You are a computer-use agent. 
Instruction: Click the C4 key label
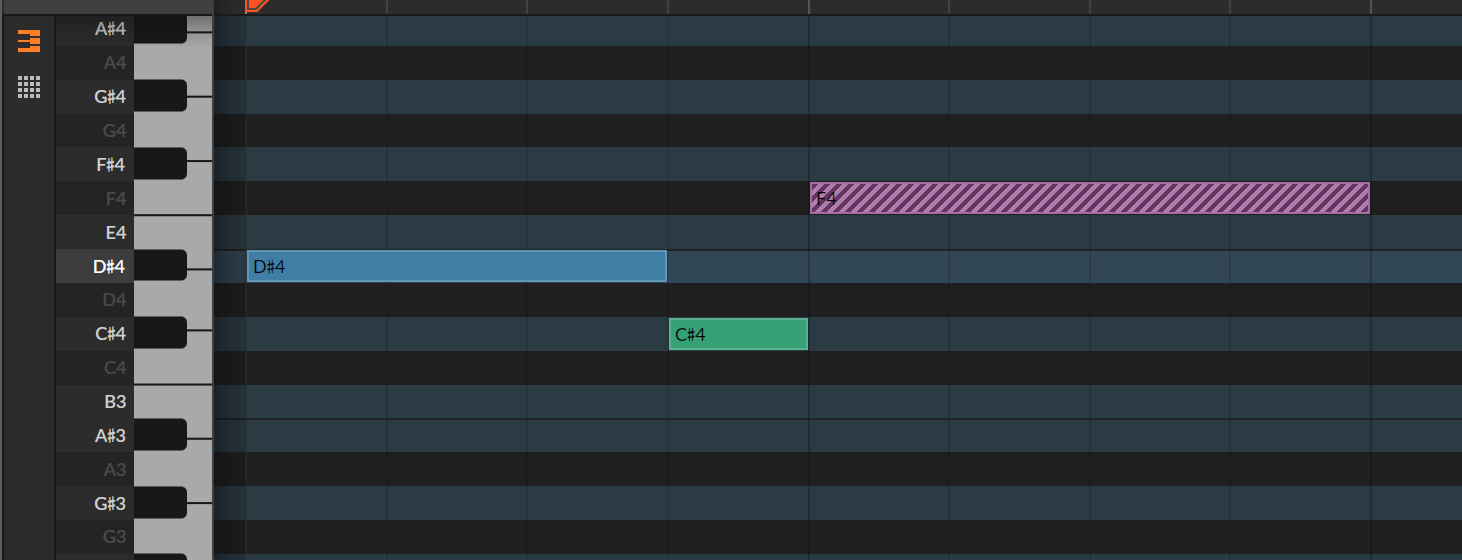tap(115, 368)
